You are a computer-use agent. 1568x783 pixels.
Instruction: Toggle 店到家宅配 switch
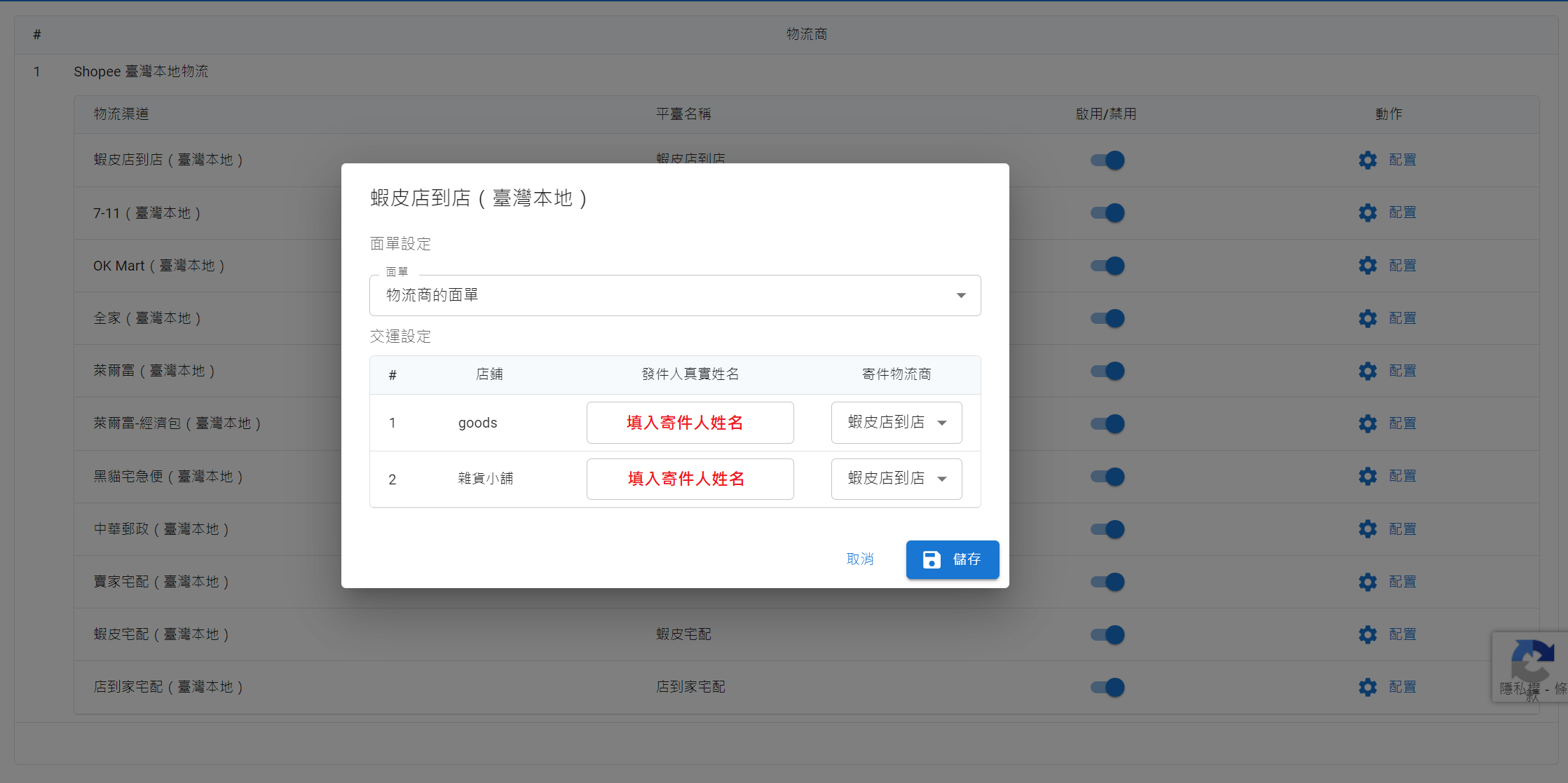pos(1107,687)
